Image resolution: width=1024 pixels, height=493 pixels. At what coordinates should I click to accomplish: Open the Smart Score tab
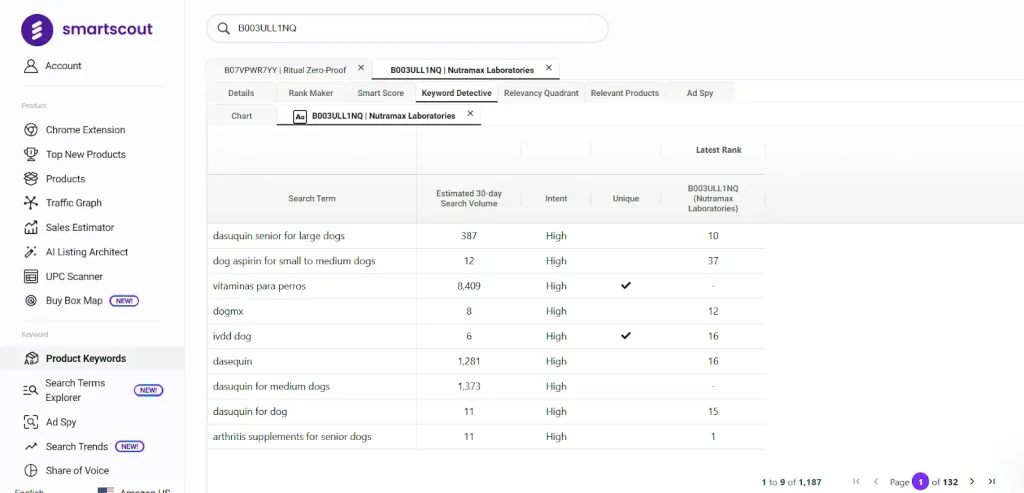point(381,93)
